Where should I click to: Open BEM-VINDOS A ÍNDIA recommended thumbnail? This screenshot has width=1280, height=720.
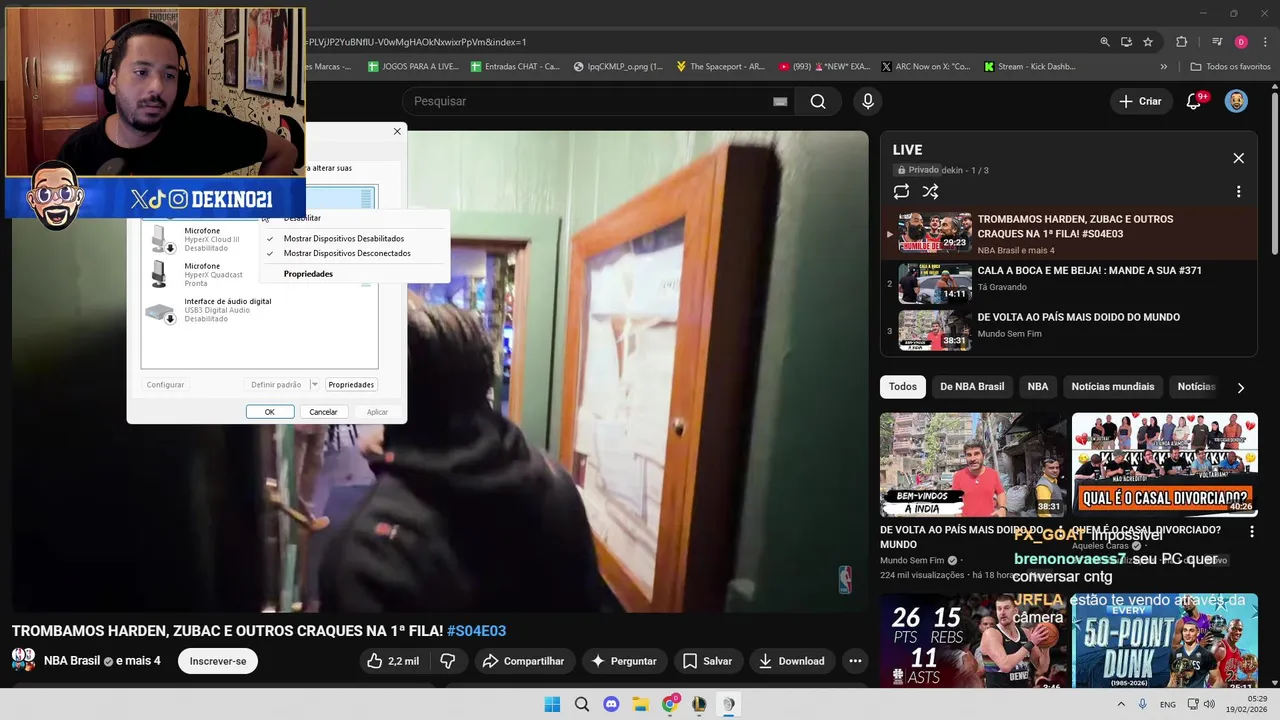pos(973,465)
